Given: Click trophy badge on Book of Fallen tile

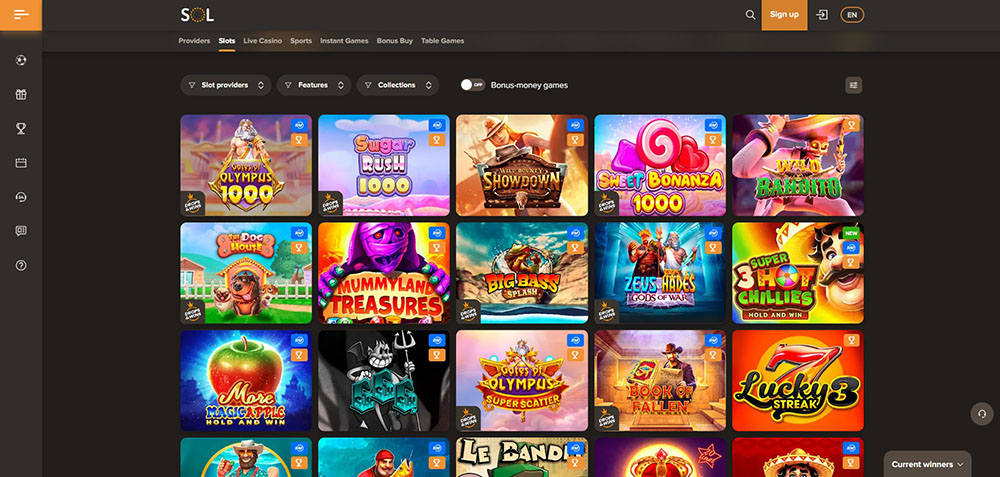Looking at the screenshot, I should (713, 355).
